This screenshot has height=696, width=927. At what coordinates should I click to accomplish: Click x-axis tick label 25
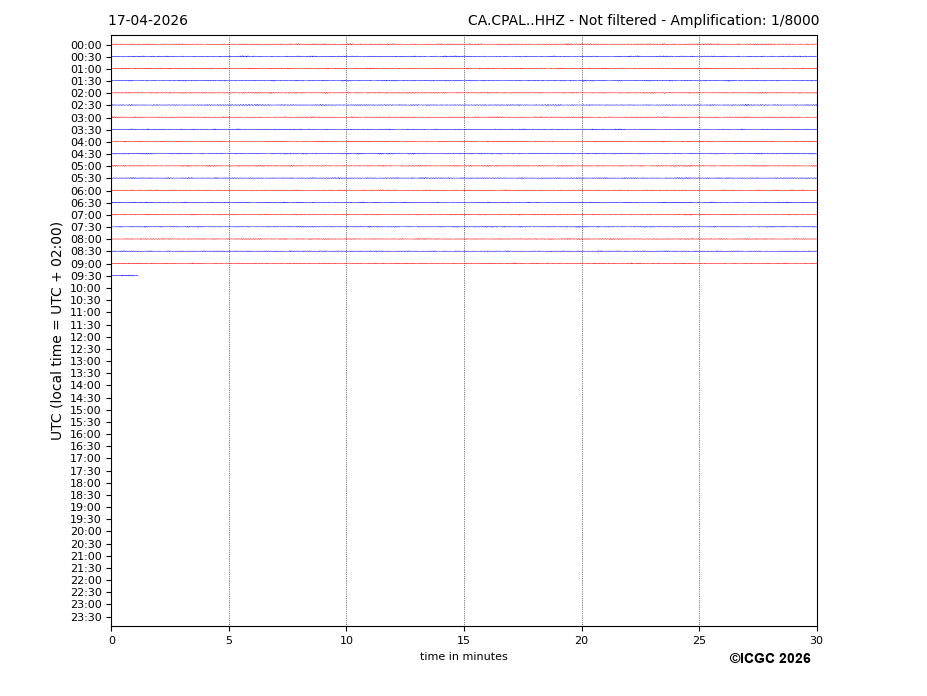click(x=699, y=640)
